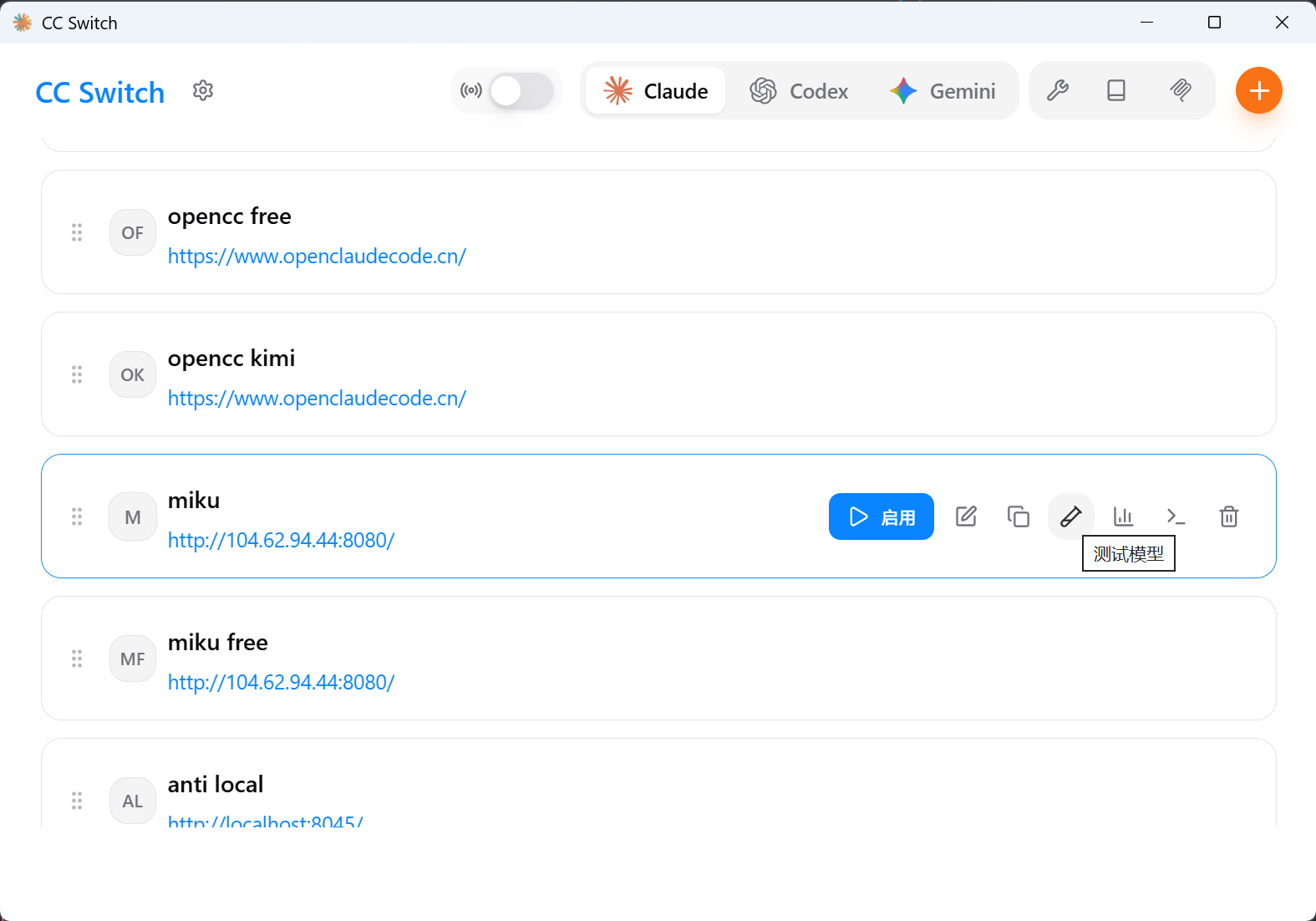This screenshot has width=1316, height=921.
Task: Select the anti local provider card
Action: pyautogui.click(x=668, y=786)
